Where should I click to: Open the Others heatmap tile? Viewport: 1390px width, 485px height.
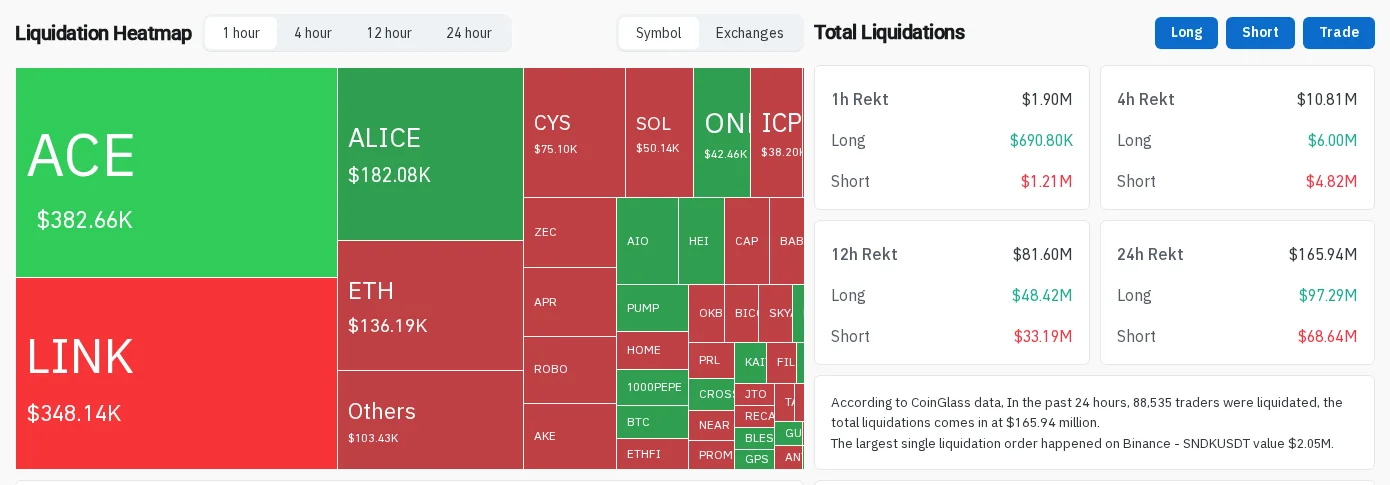pos(430,420)
